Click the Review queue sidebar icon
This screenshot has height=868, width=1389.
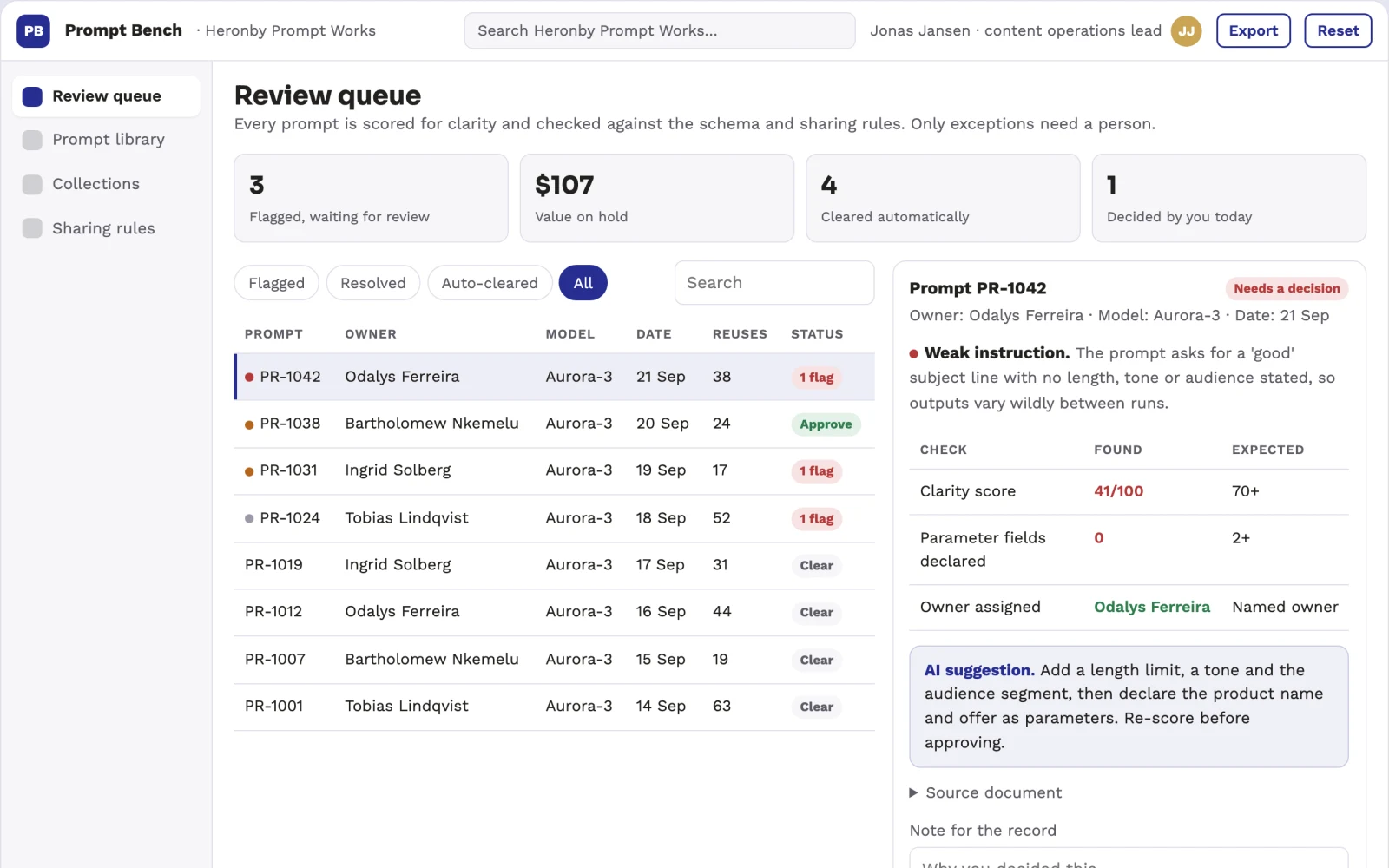tap(32, 96)
